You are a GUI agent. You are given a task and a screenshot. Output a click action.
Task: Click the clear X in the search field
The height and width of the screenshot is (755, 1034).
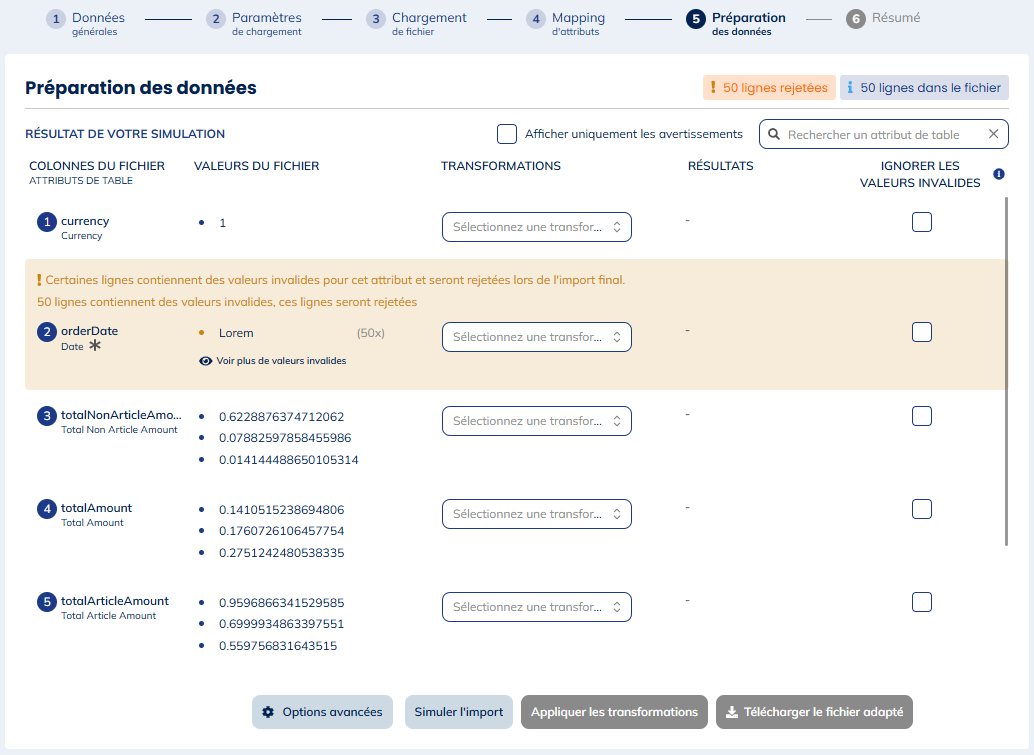[993, 134]
